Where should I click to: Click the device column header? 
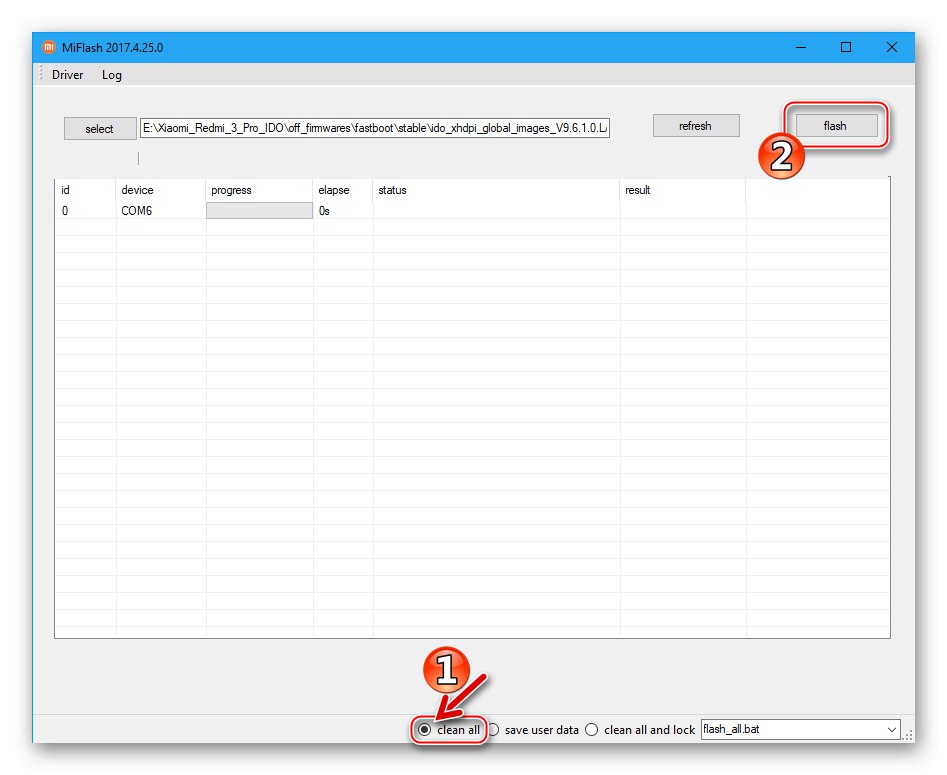[160, 190]
